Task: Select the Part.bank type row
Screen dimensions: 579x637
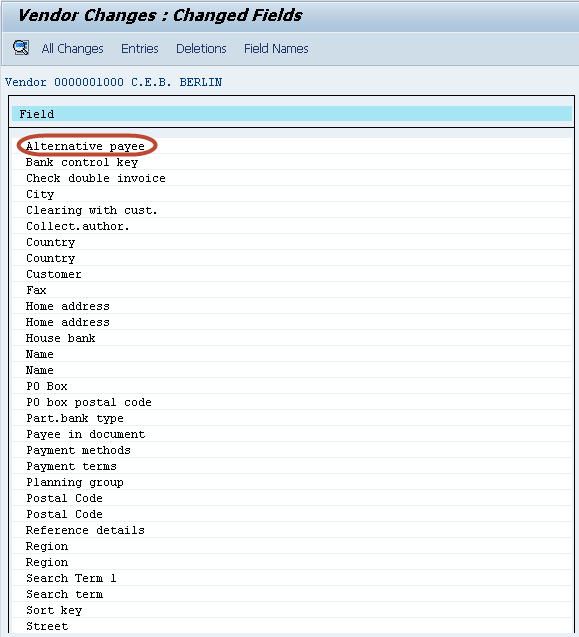Action: [x=292, y=418]
